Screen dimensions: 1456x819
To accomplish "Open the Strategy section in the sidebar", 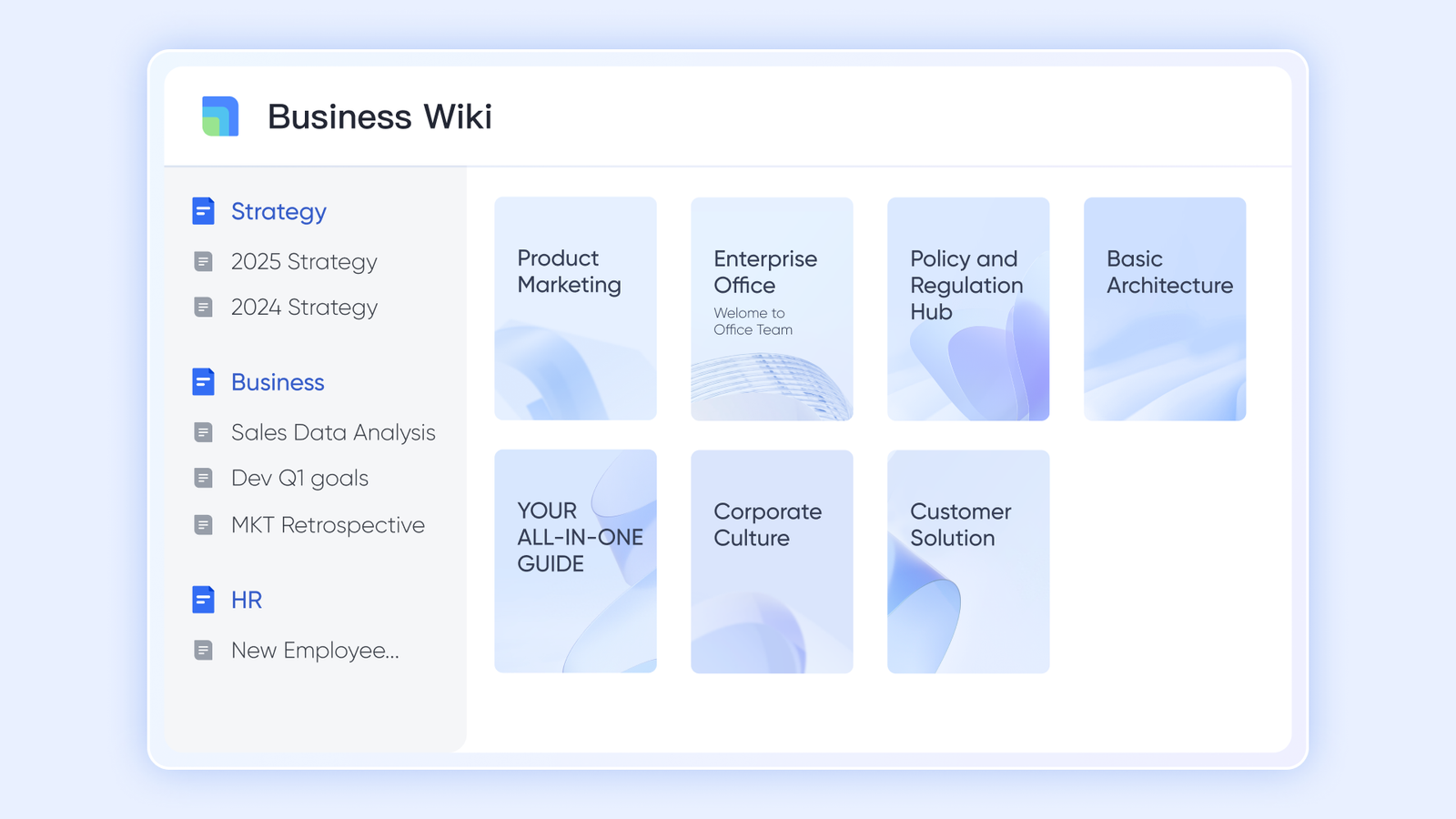I will [278, 211].
